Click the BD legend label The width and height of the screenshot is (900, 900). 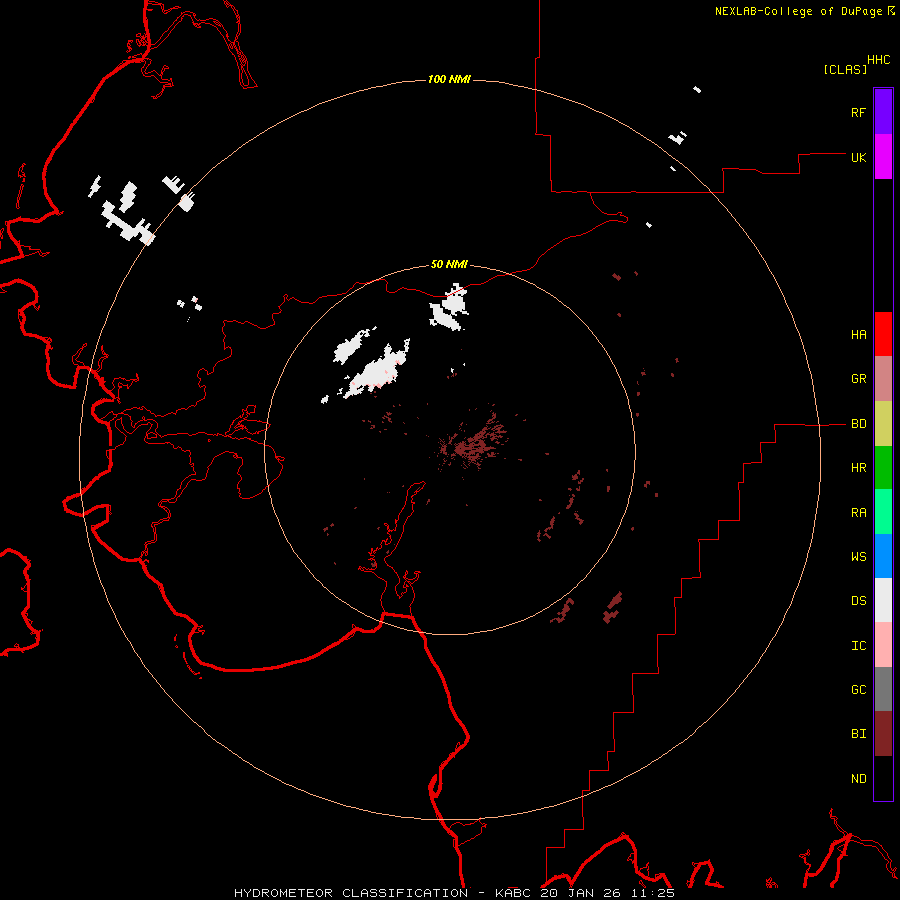click(x=858, y=424)
